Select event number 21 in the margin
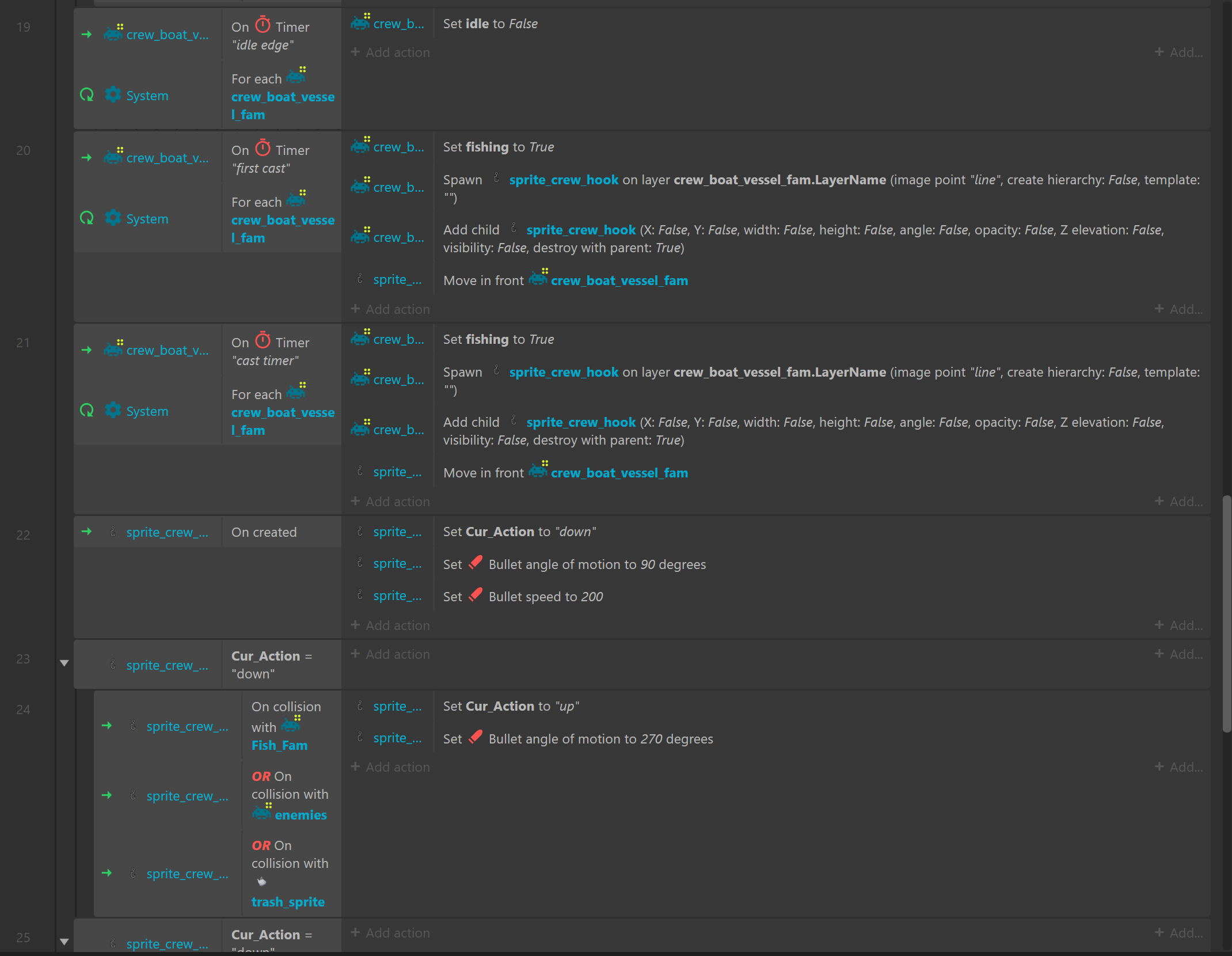This screenshot has height=956, width=1232. coord(23,343)
